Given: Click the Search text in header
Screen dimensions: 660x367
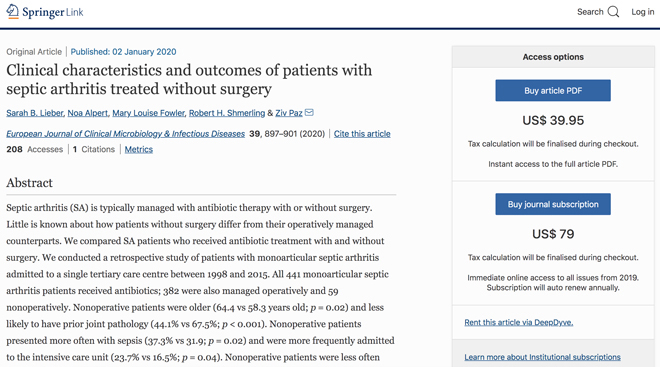Looking at the screenshot, I should point(590,12).
